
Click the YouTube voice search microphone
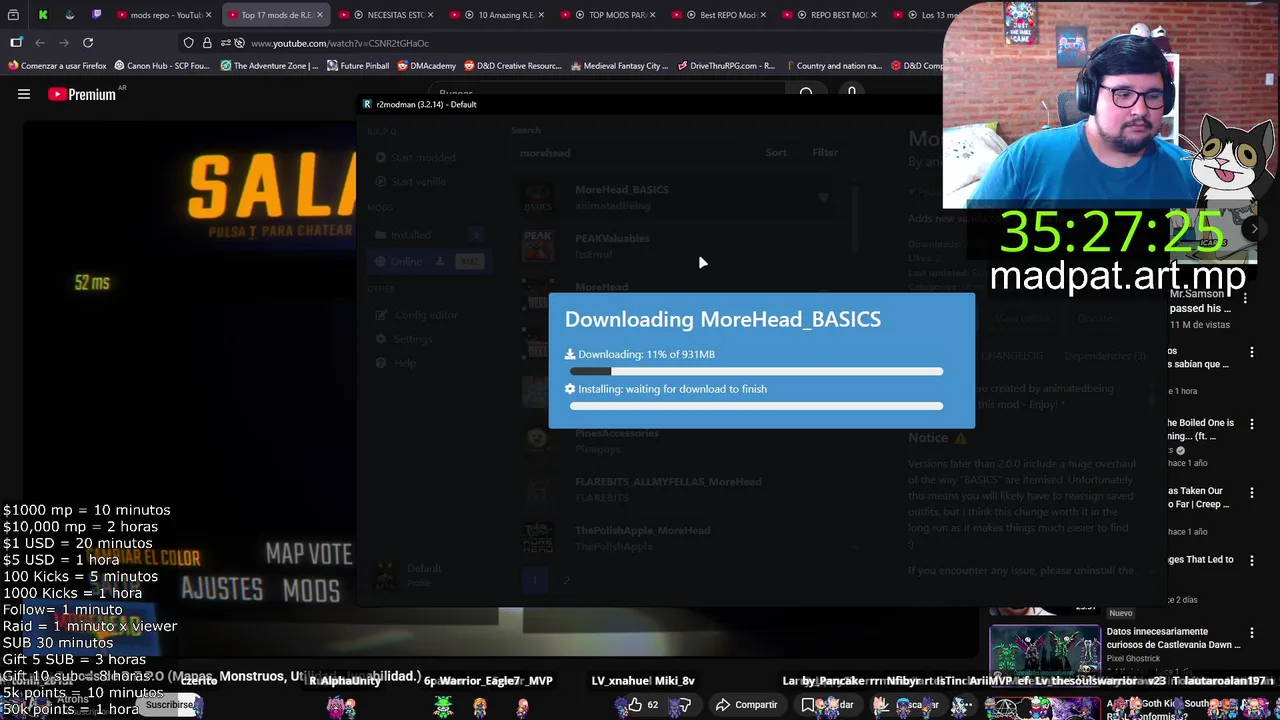pyautogui.click(x=851, y=92)
